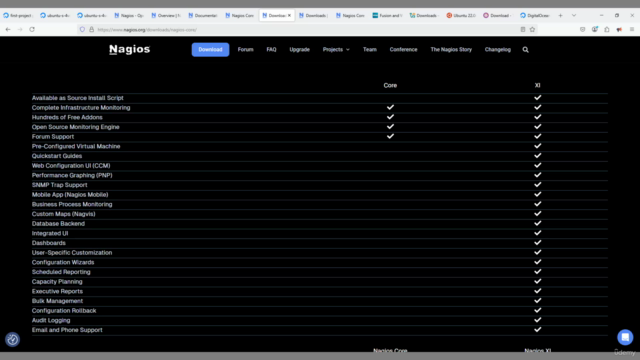This screenshot has width=640, height=360.
Task: Click 'Scheduled Reporting' text
Action: 61,272
